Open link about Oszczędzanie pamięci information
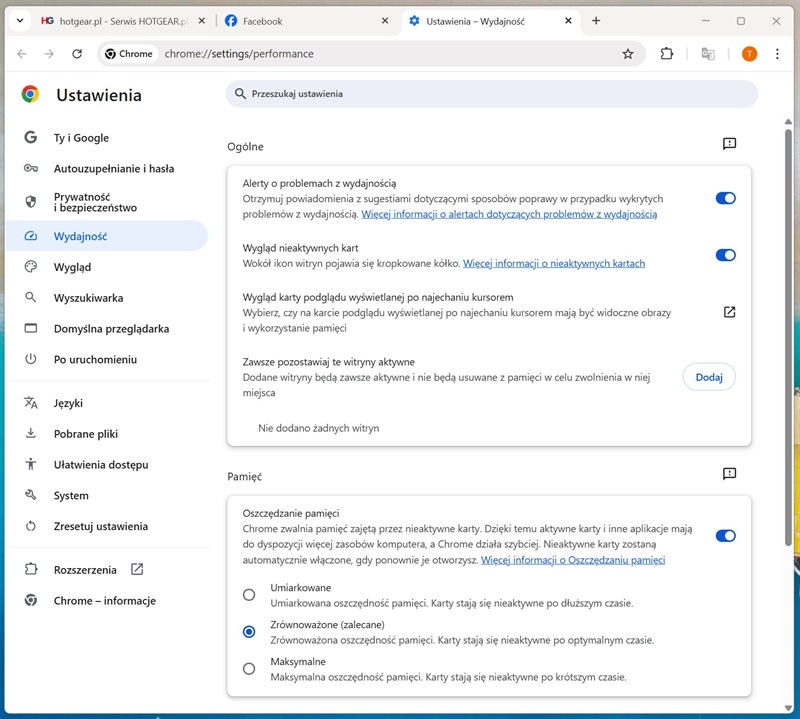The image size is (800, 719). pos(572,560)
